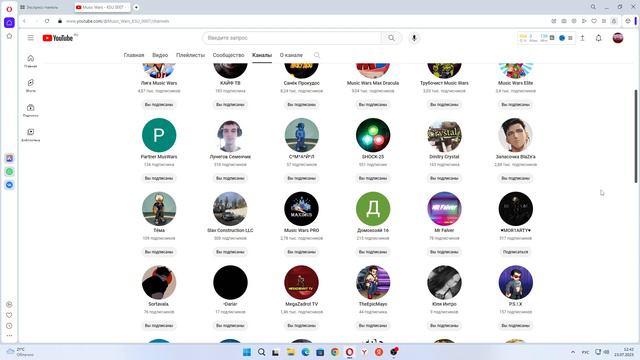Open File Explorer from the taskbar
The image size is (640, 360).
(x=291, y=352)
